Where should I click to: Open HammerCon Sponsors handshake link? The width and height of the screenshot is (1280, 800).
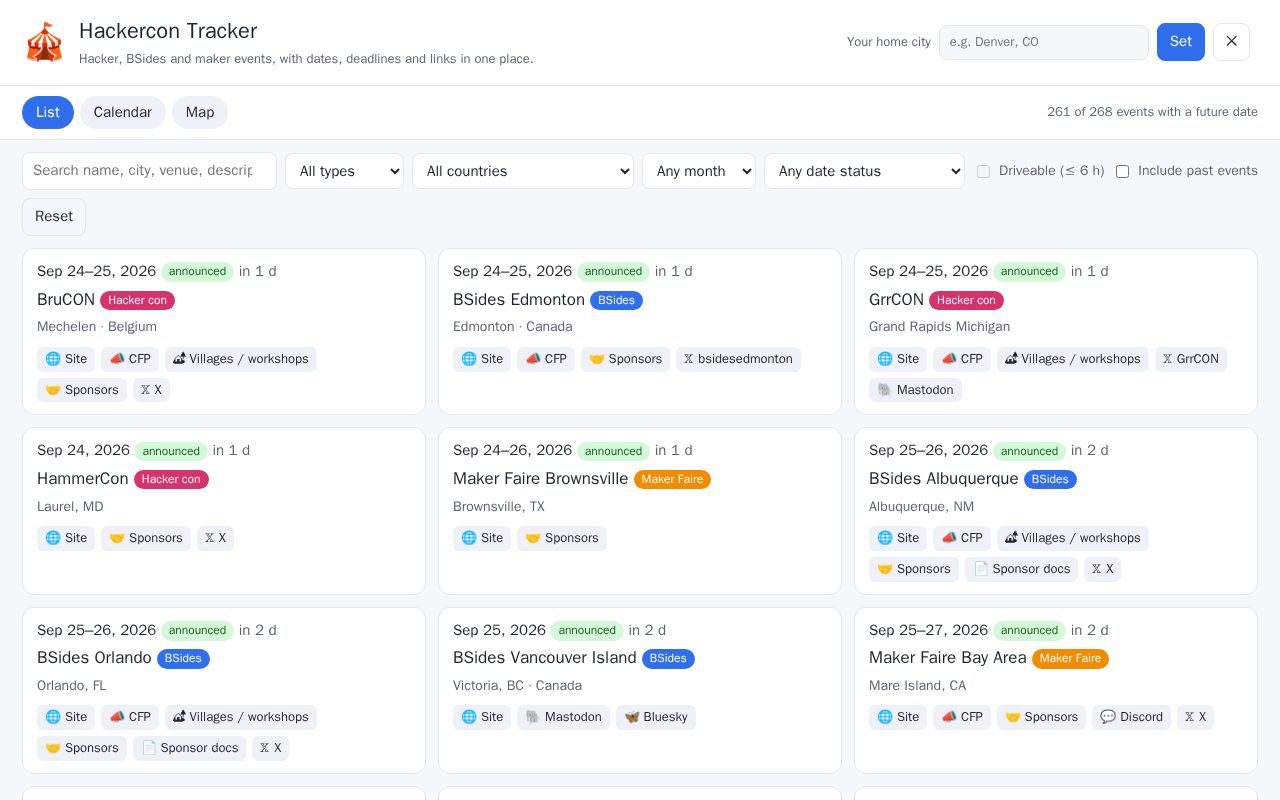point(146,538)
